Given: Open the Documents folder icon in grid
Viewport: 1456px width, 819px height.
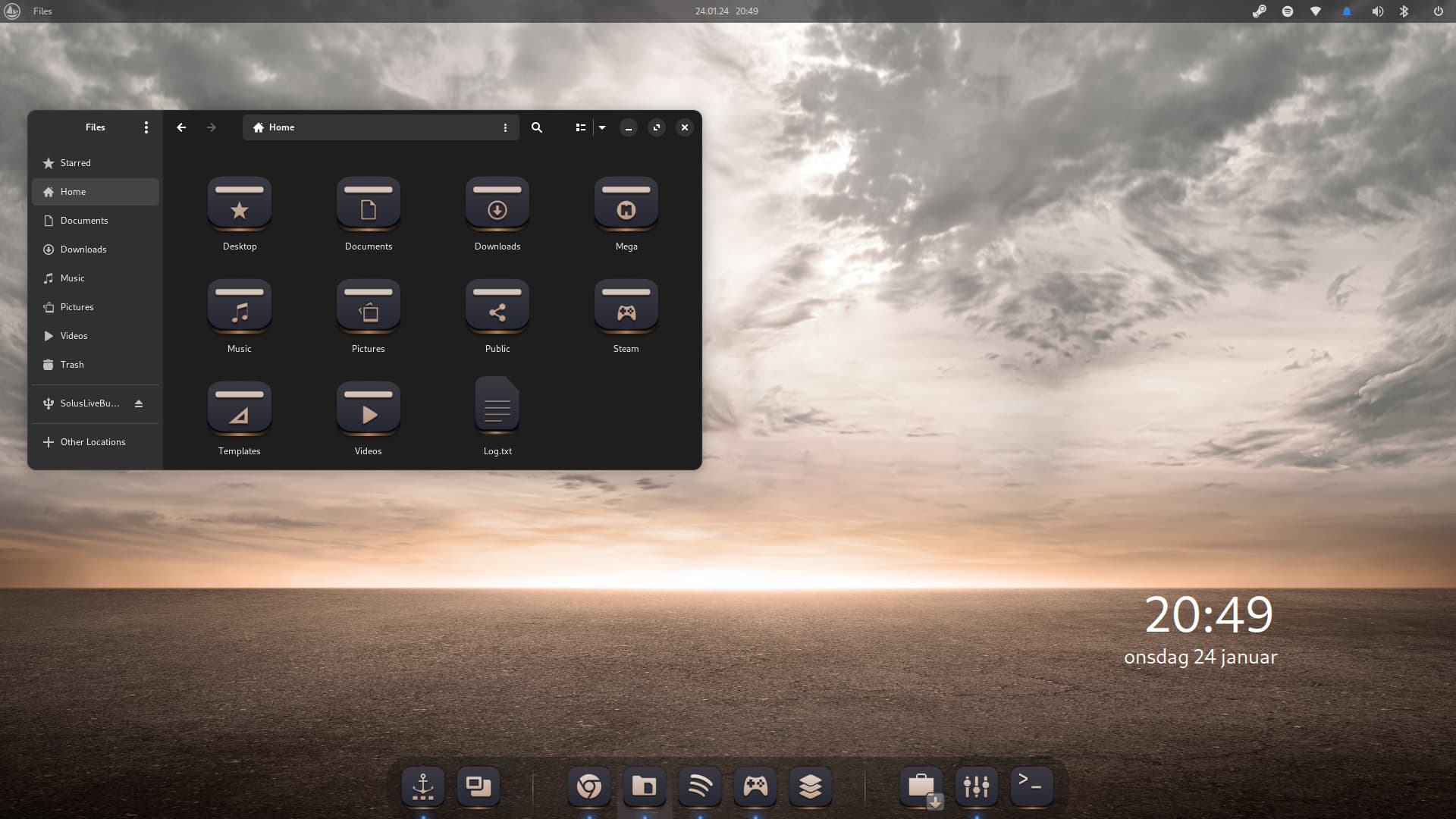Looking at the screenshot, I should pos(369,205).
